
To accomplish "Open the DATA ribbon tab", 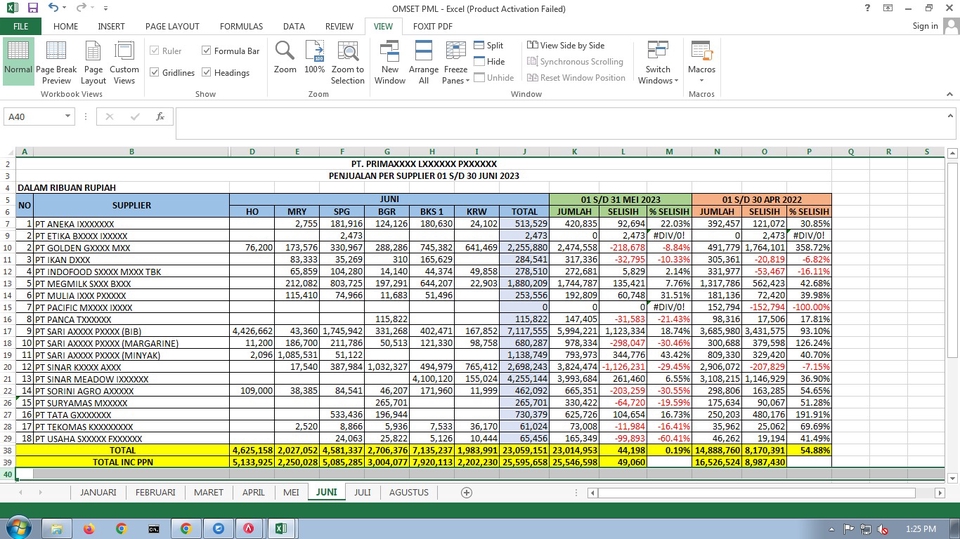I will 294,26.
